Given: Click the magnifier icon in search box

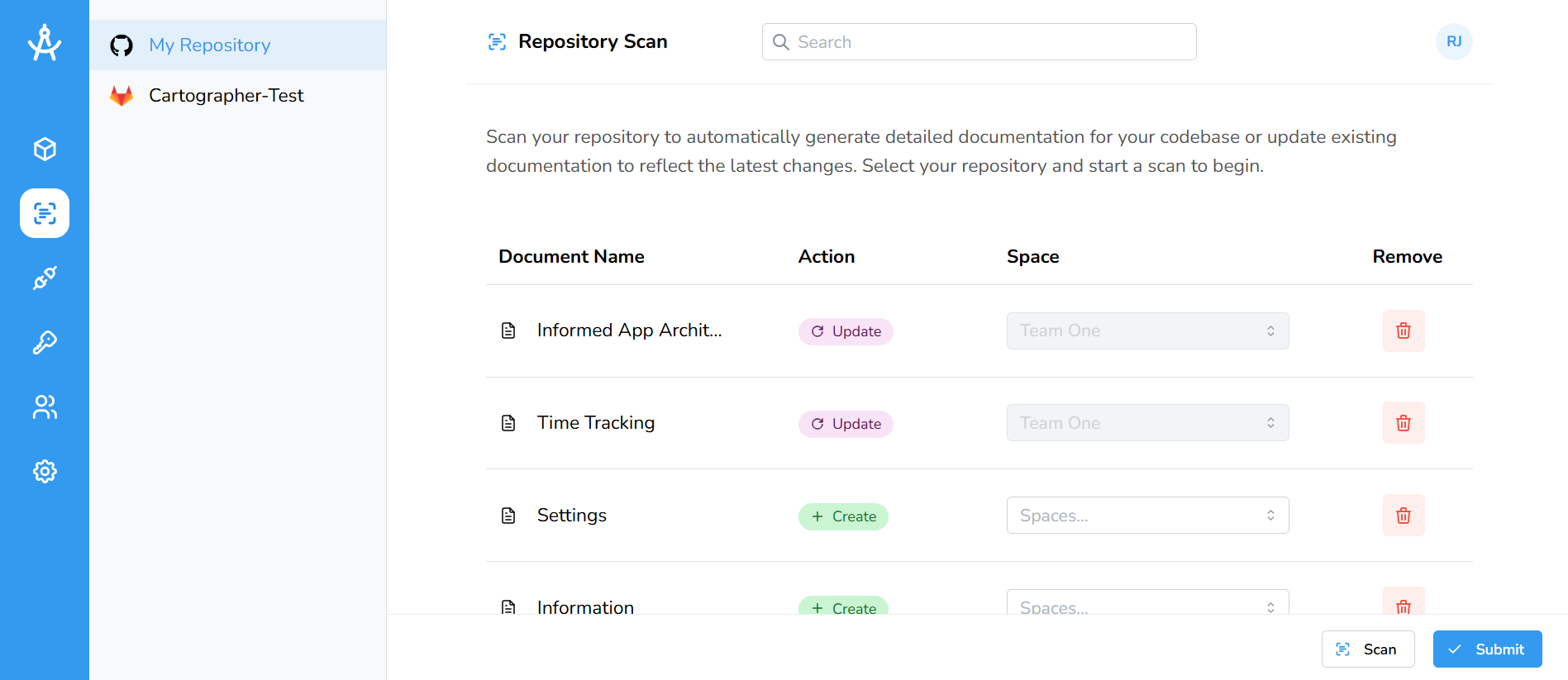Looking at the screenshot, I should [x=780, y=42].
